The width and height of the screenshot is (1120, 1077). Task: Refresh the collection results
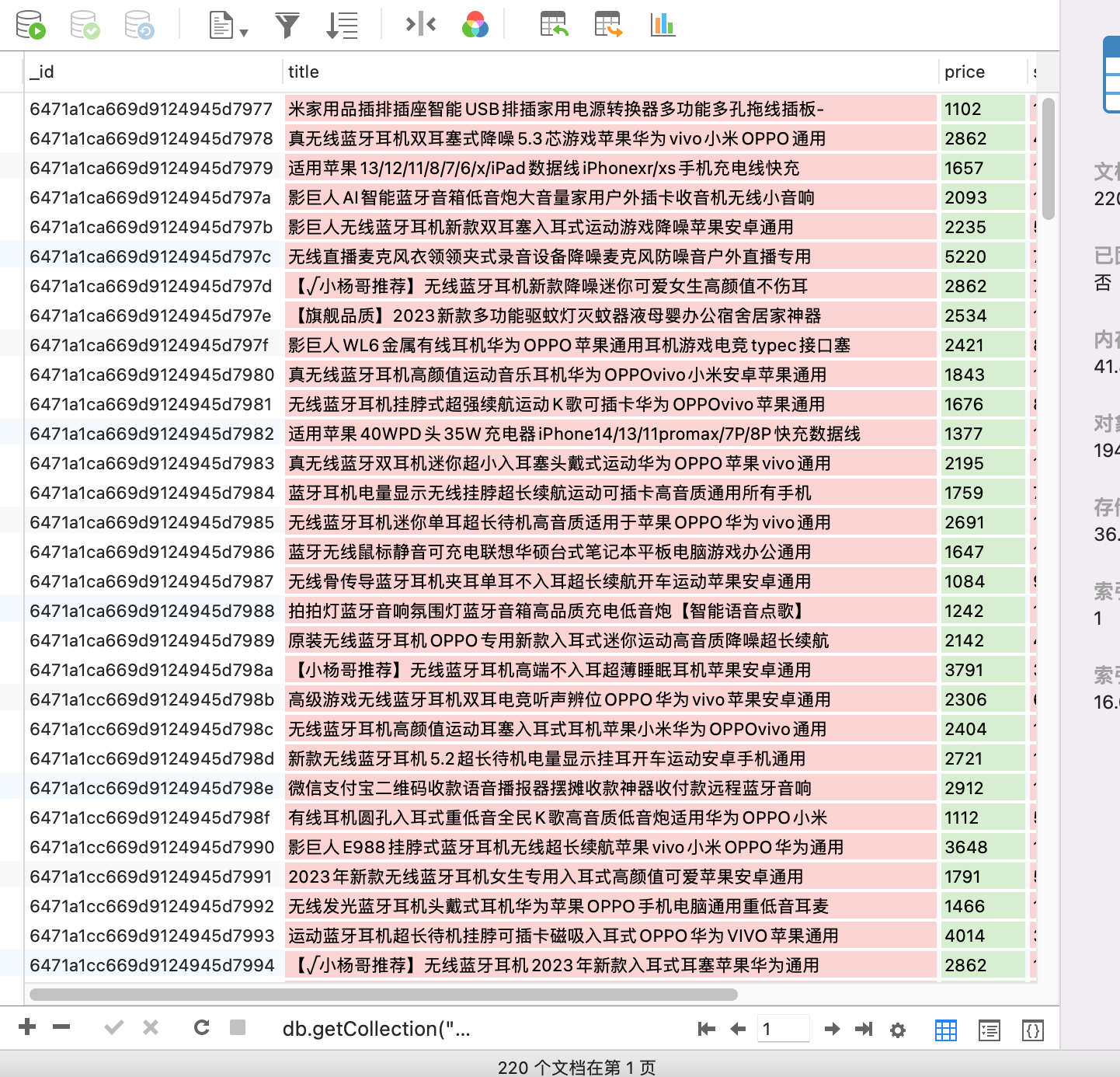(x=202, y=1028)
